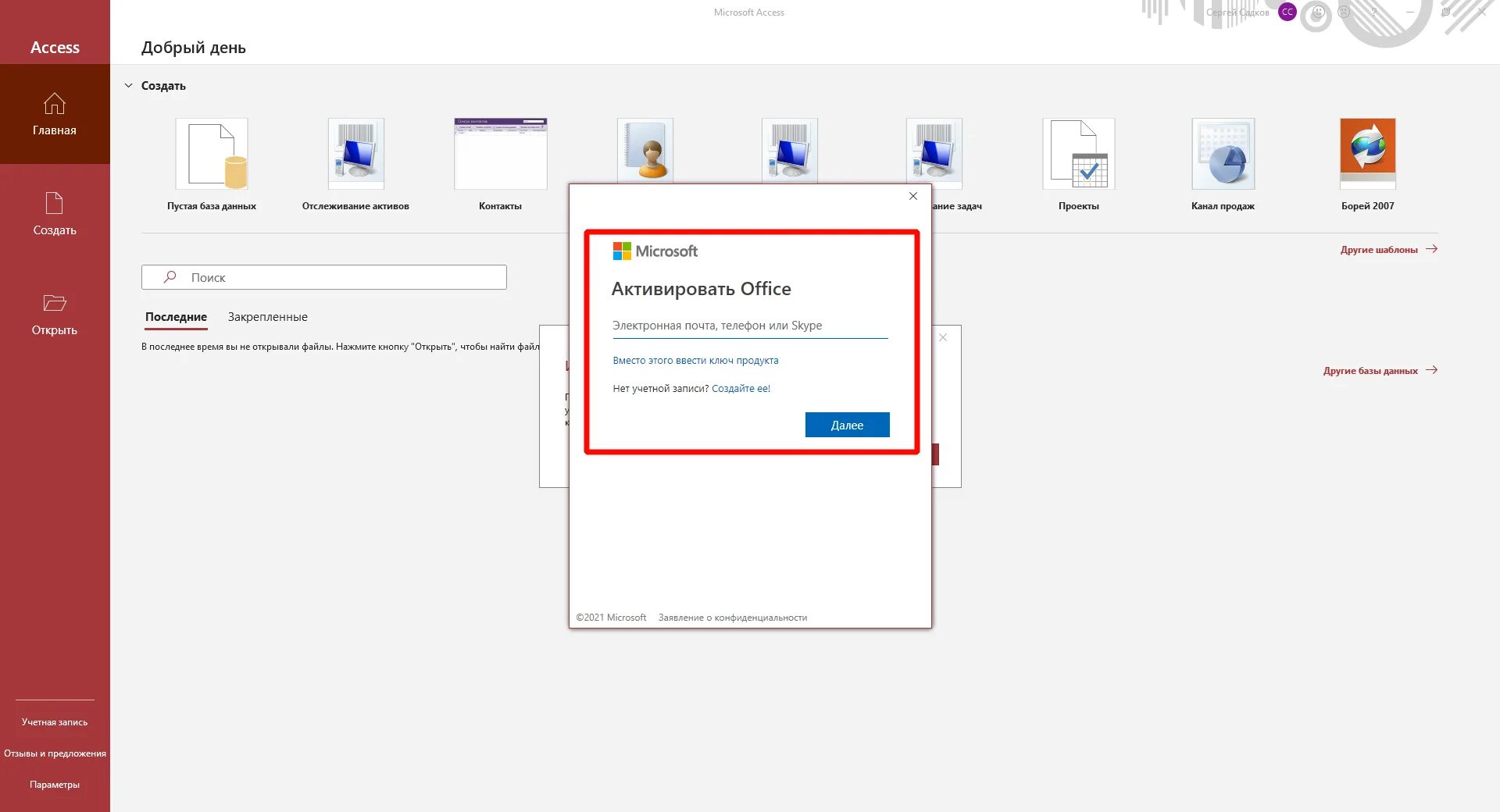This screenshot has height=812, width=1500.
Task: Open Учетная запись in sidebar
Action: tap(55, 722)
